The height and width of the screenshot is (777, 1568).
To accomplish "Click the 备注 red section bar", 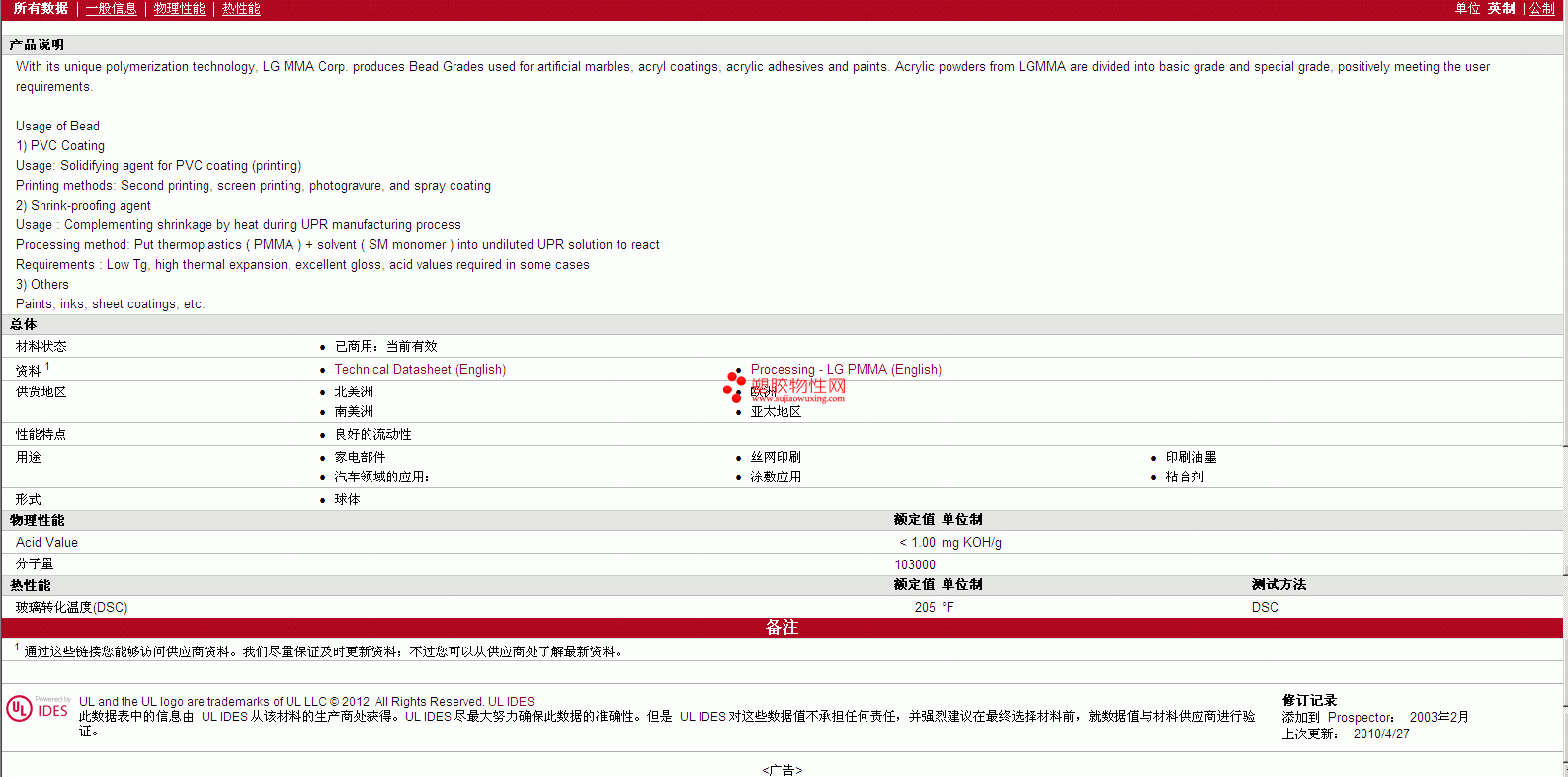I will (x=783, y=628).
